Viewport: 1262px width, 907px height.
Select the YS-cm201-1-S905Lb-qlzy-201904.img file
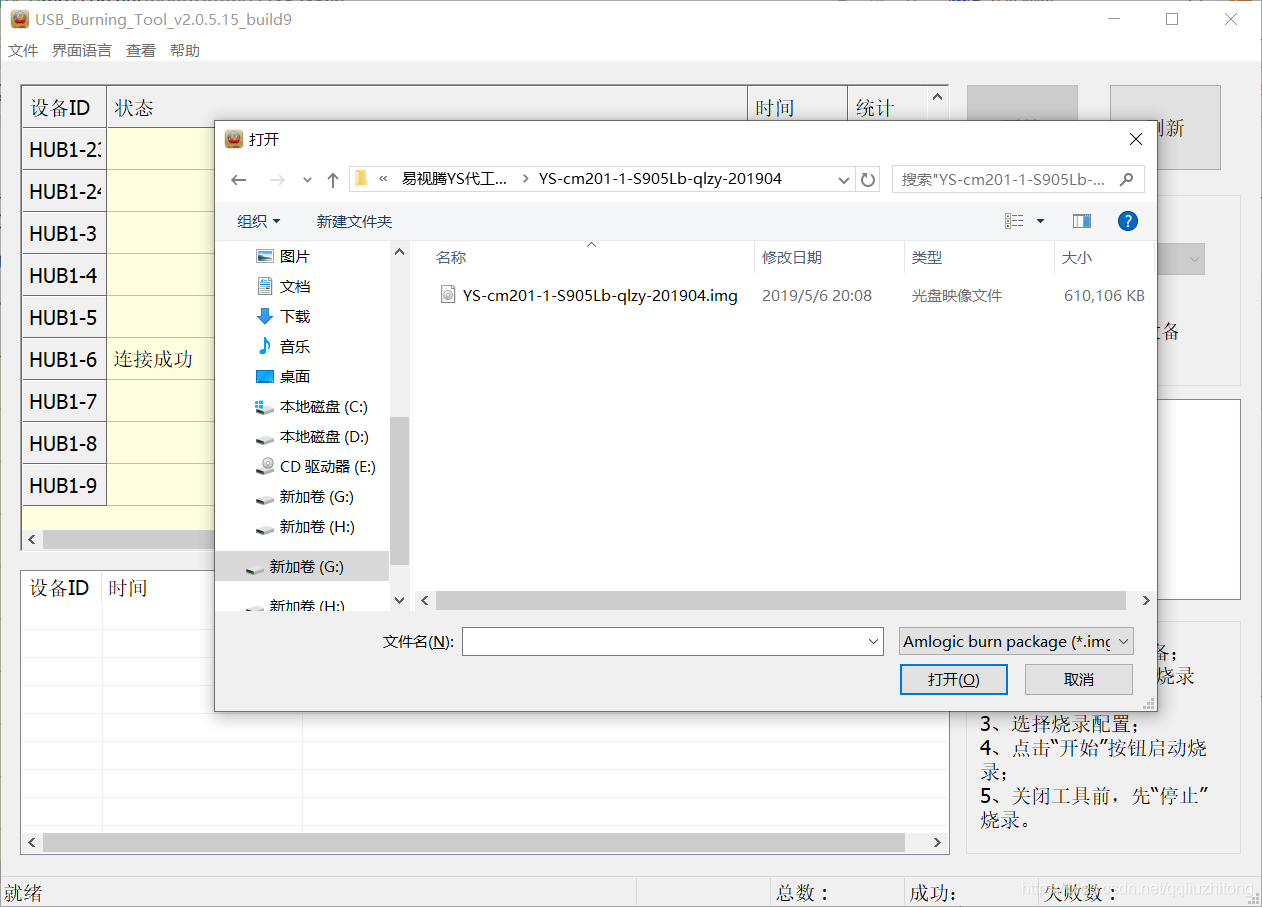point(599,296)
